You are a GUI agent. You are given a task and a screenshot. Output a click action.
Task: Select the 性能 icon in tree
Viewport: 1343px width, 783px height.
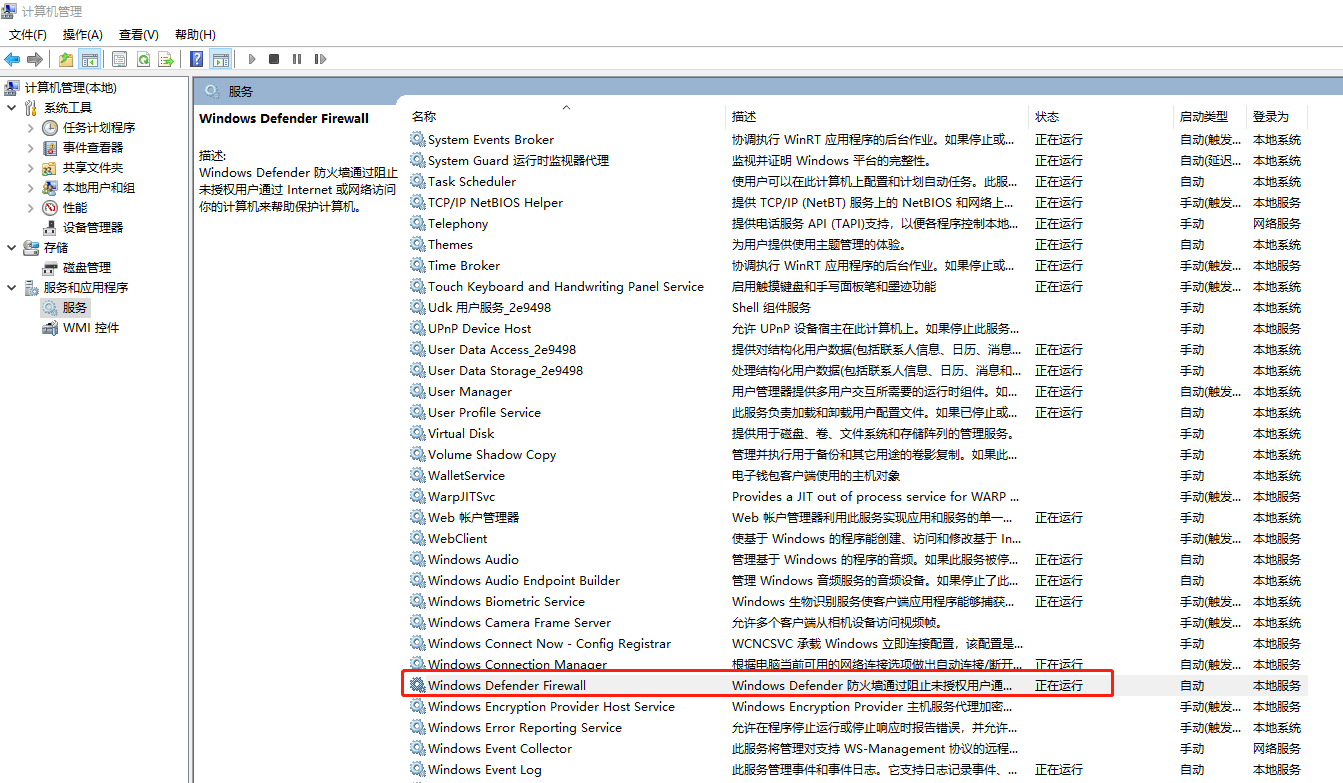(x=50, y=208)
